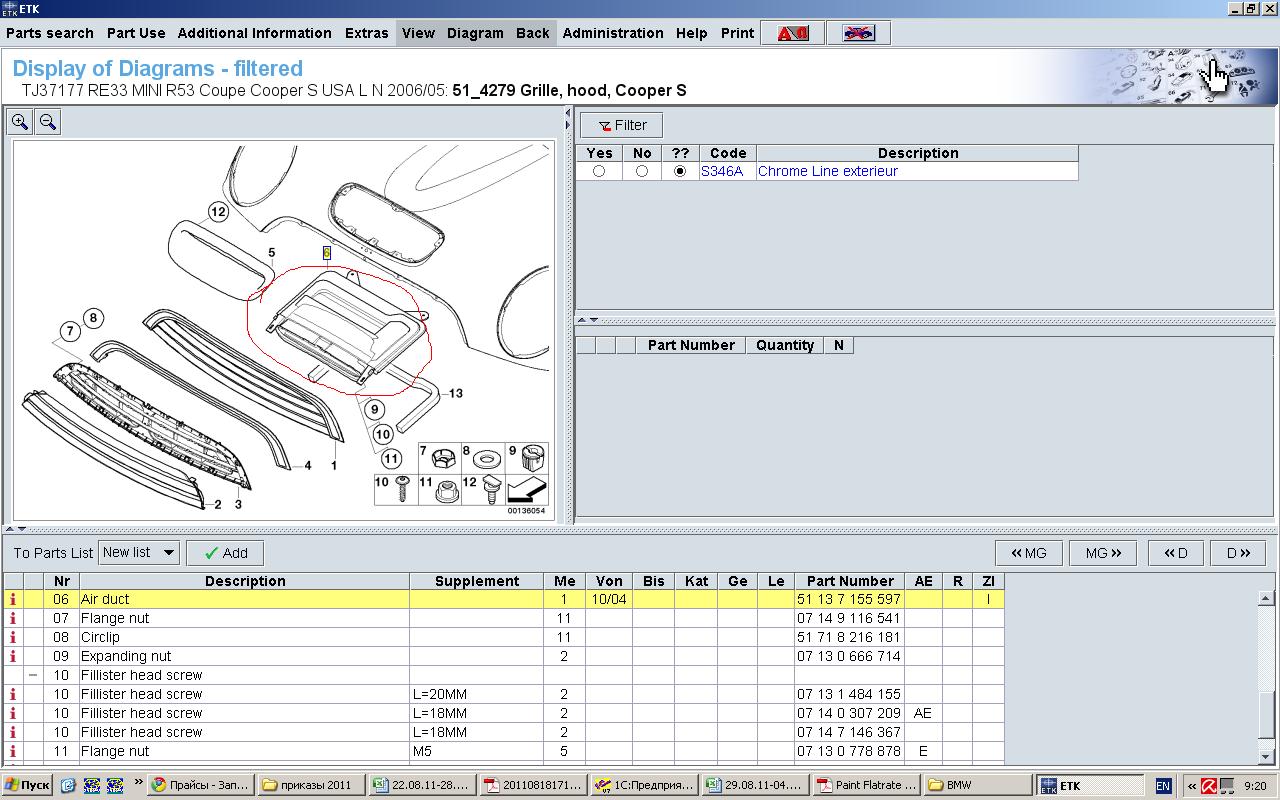Click the car toolbar icon next to Print
This screenshot has width=1280, height=800.
[x=858, y=33]
